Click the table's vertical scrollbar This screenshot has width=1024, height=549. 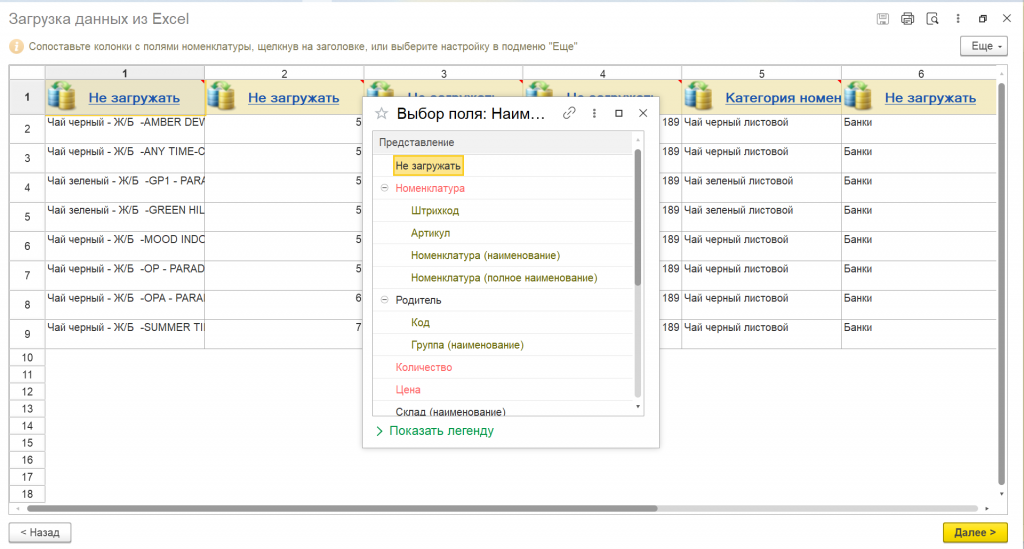click(1002, 285)
